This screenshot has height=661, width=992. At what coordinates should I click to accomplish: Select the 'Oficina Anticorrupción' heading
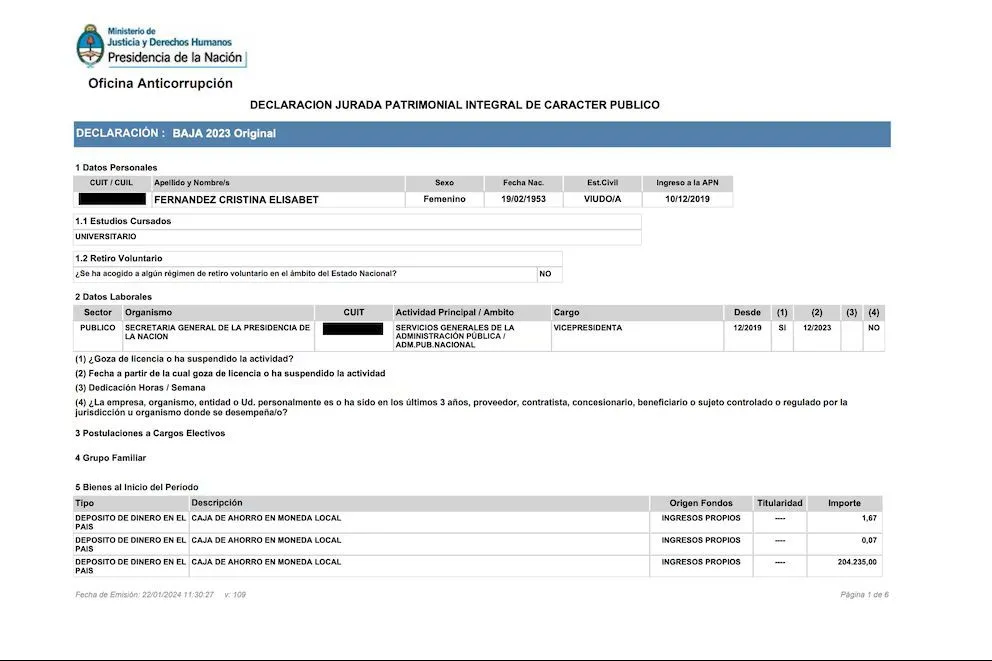[160, 84]
